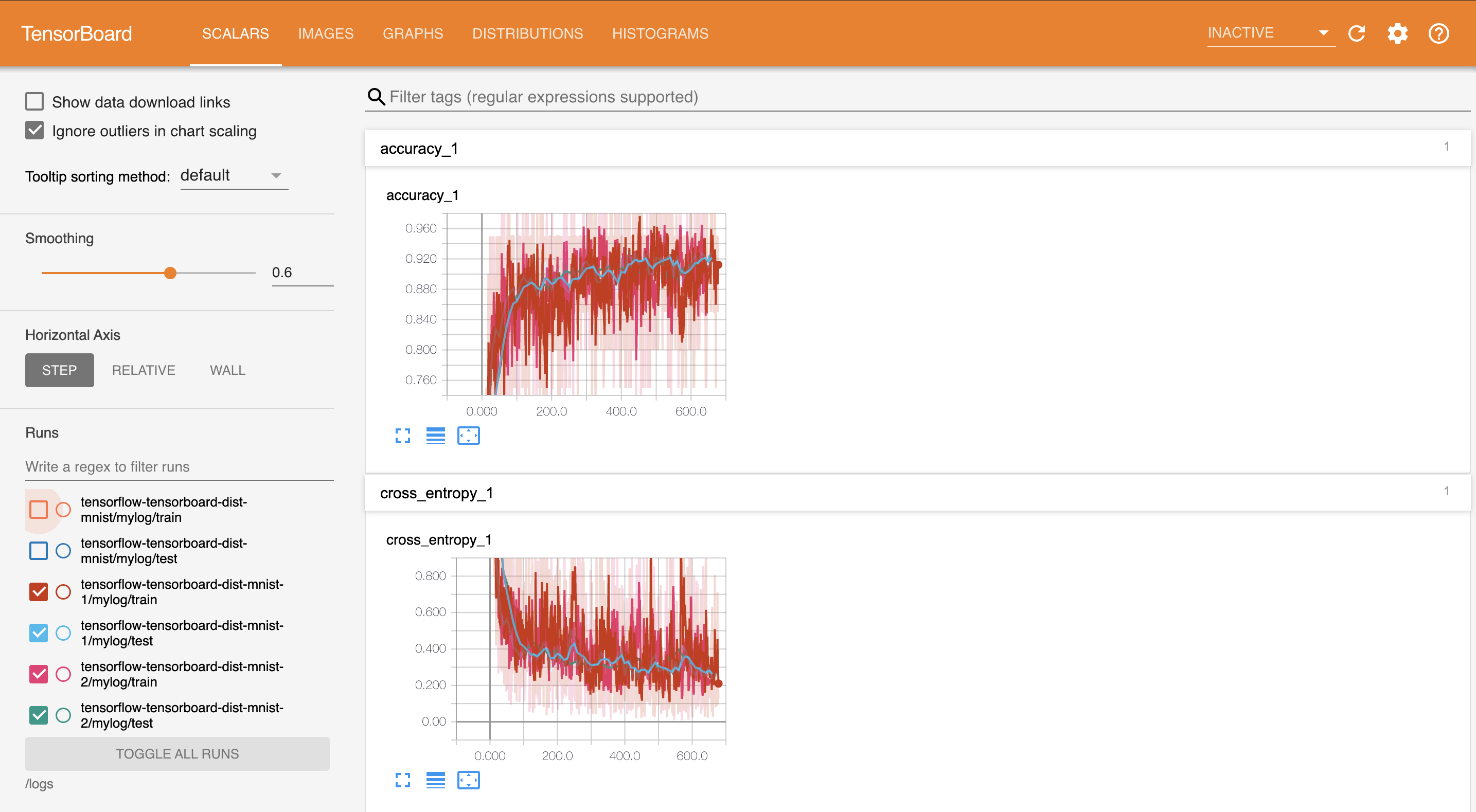Open the GRAPHS tab
Screen dimensions: 1476x812
(x=413, y=34)
